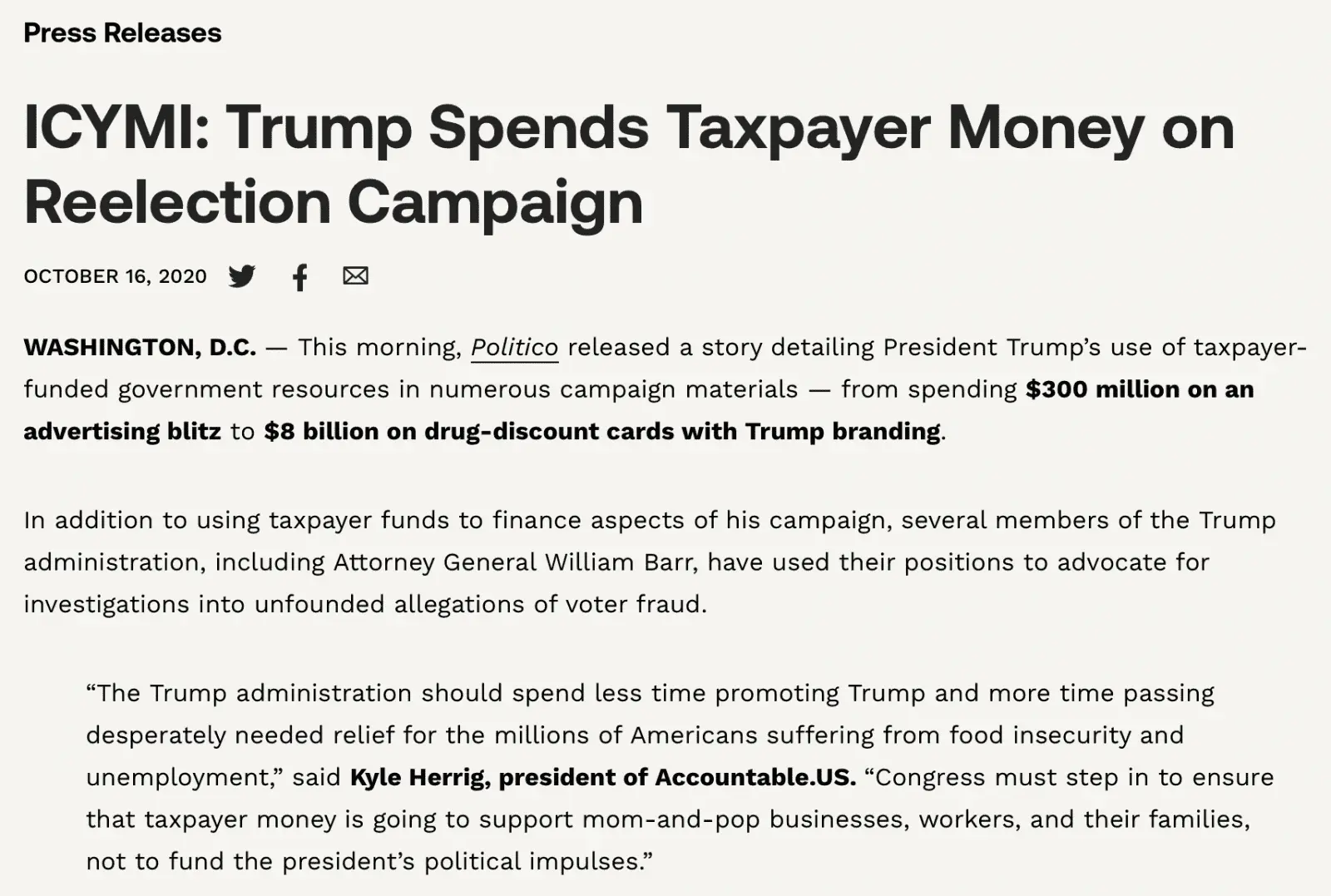This screenshot has height=896, width=1331.
Task: Click the WASHINGTON, D.C. dateline
Action: click(x=140, y=348)
